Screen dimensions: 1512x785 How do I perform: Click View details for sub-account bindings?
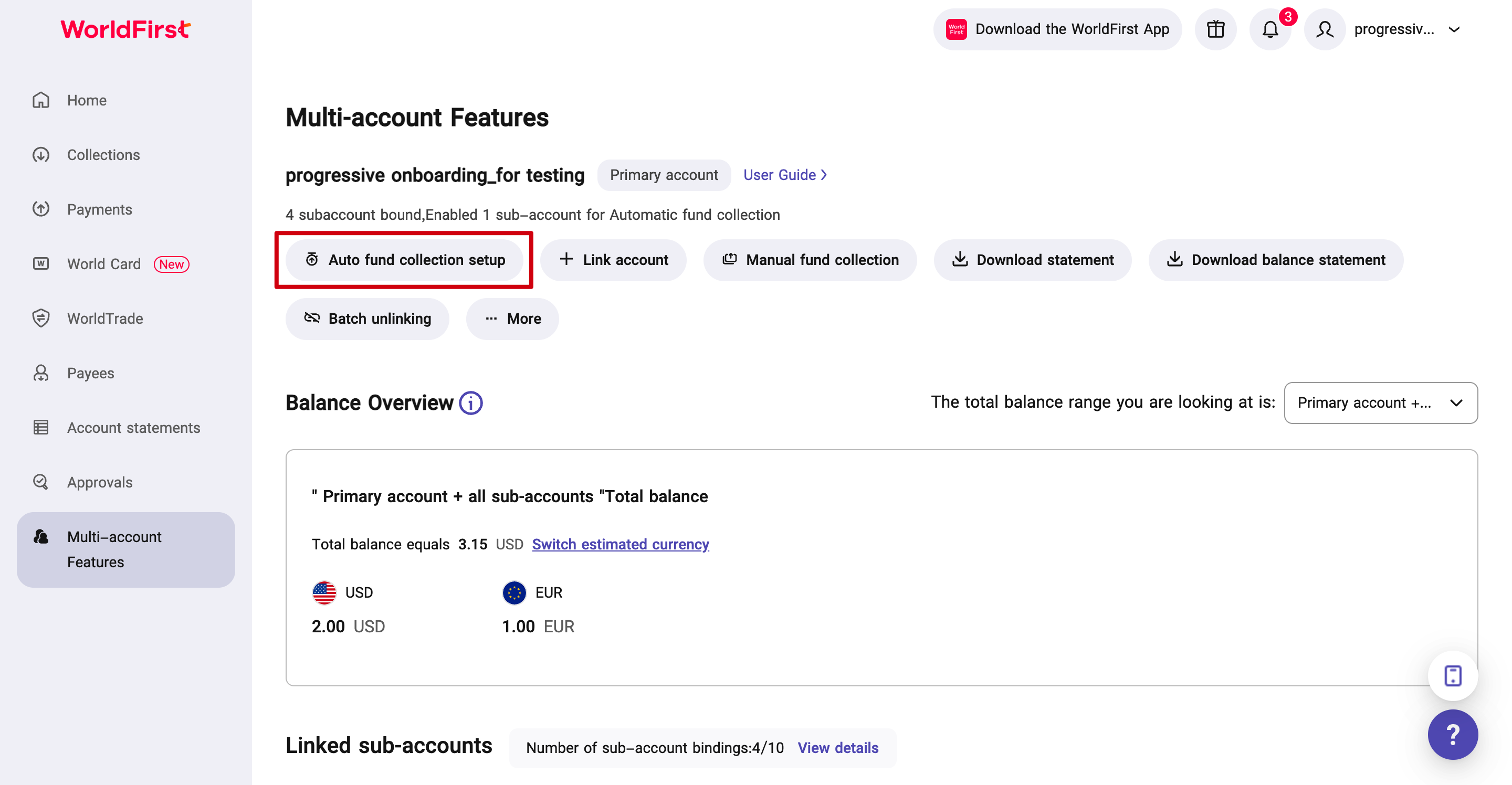click(x=837, y=747)
